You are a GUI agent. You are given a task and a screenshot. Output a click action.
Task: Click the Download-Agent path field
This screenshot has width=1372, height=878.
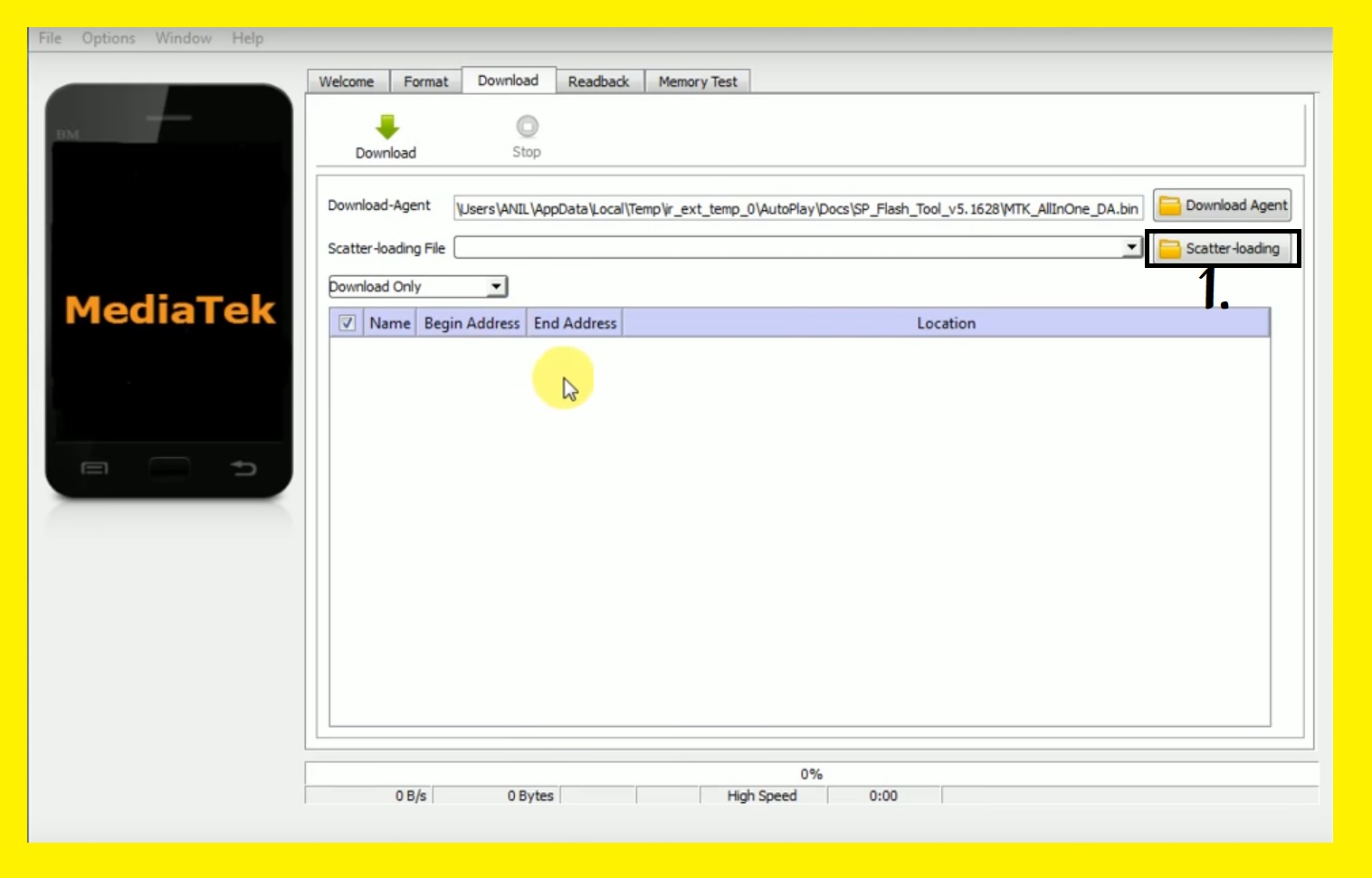tap(798, 208)
